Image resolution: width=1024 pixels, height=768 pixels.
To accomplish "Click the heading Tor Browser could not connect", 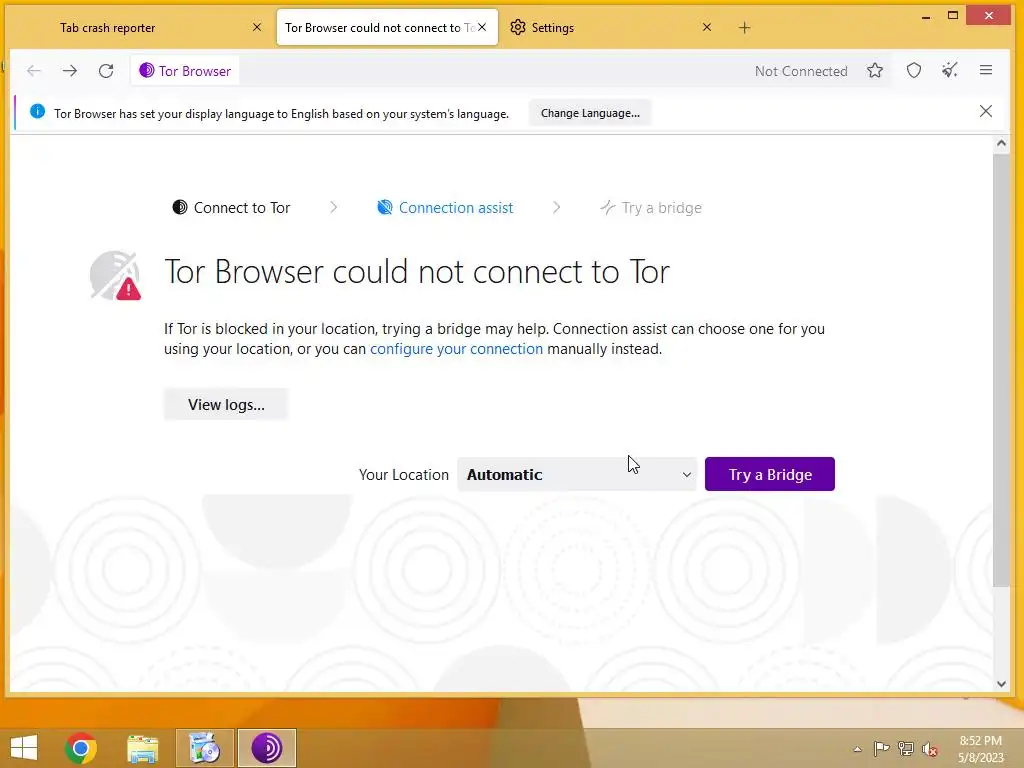I will pyautogui.click(x=417, y=272).
